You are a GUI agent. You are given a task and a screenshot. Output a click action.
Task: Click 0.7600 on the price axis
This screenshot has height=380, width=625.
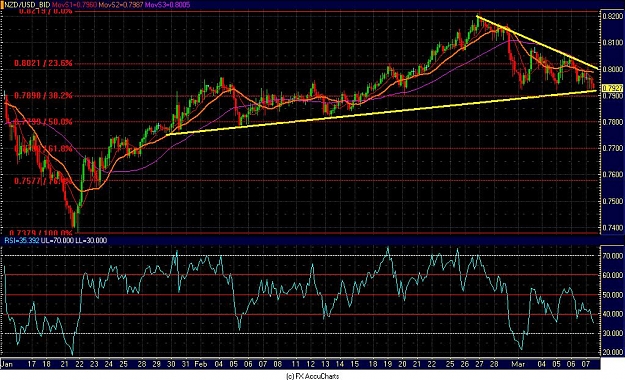[613, 175]
